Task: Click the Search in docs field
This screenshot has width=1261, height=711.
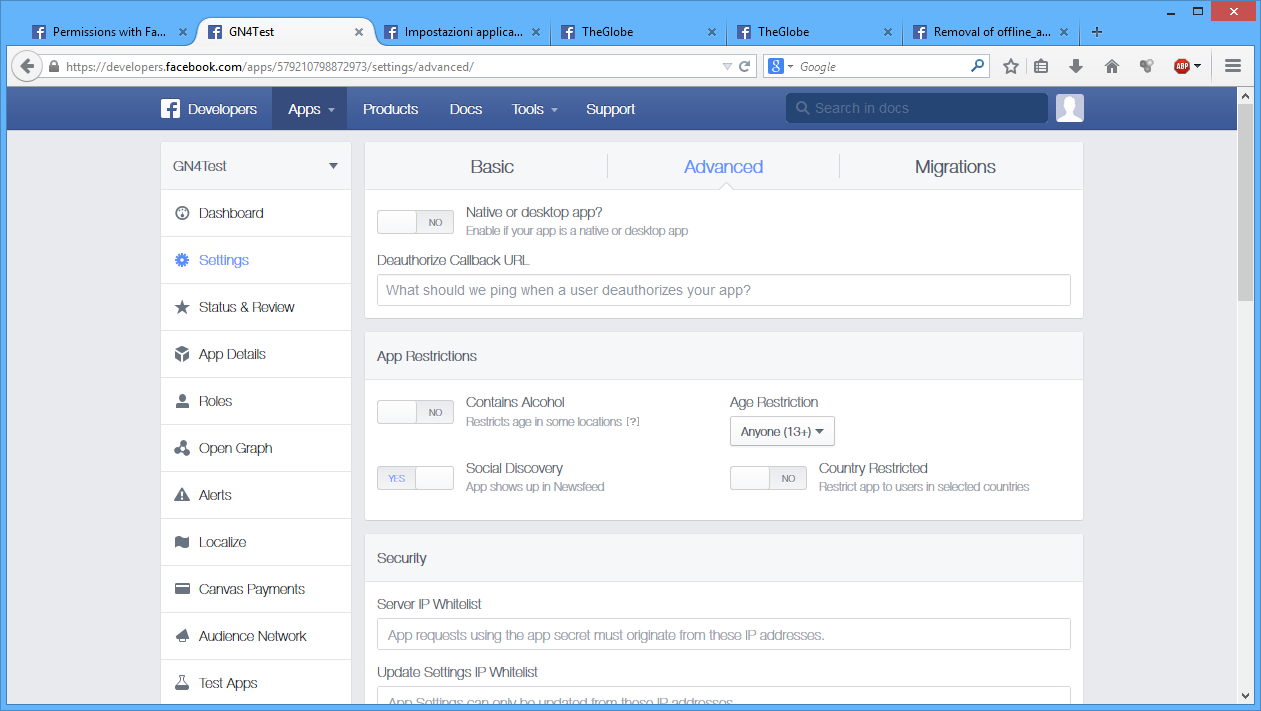Action: pos(917,108)
